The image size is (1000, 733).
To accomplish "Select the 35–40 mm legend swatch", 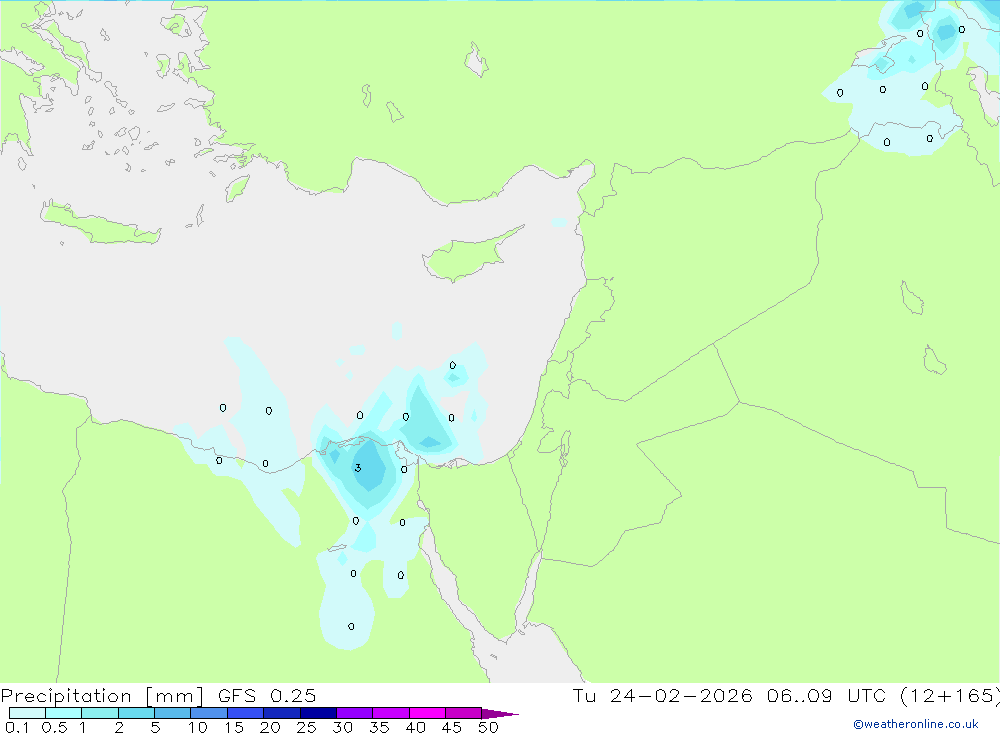I will [390, 713].
